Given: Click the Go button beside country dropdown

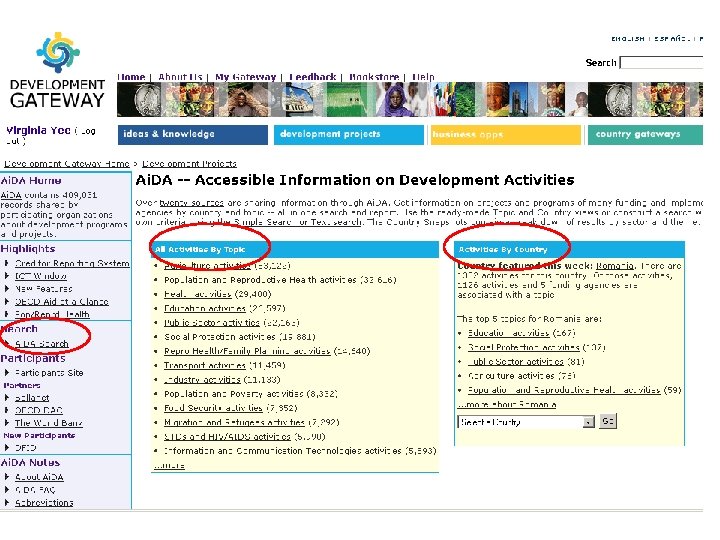Looking at the screenshot, I should (608, 421).
